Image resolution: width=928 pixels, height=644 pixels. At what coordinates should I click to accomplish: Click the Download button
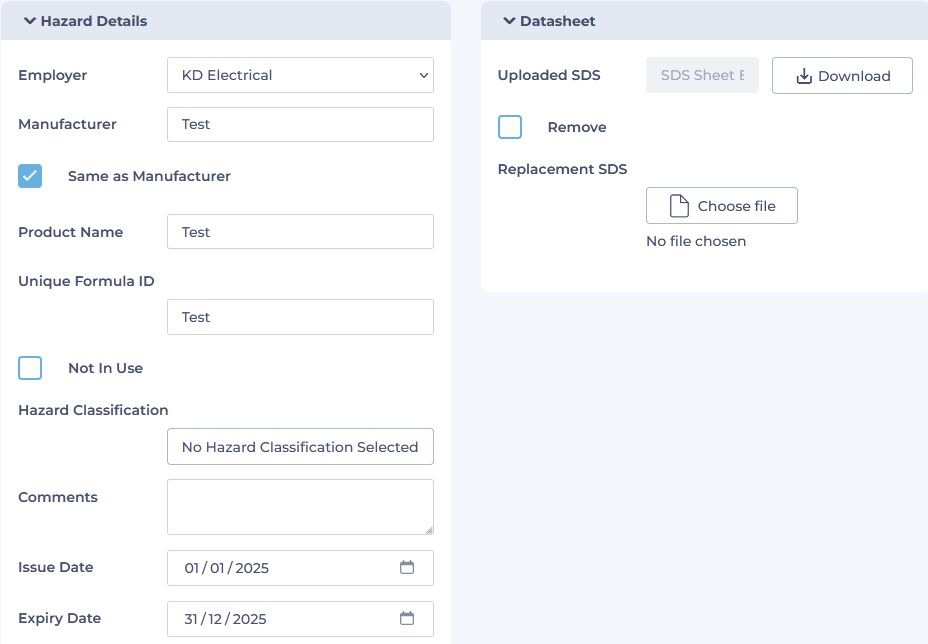click(x=842, y=75)
